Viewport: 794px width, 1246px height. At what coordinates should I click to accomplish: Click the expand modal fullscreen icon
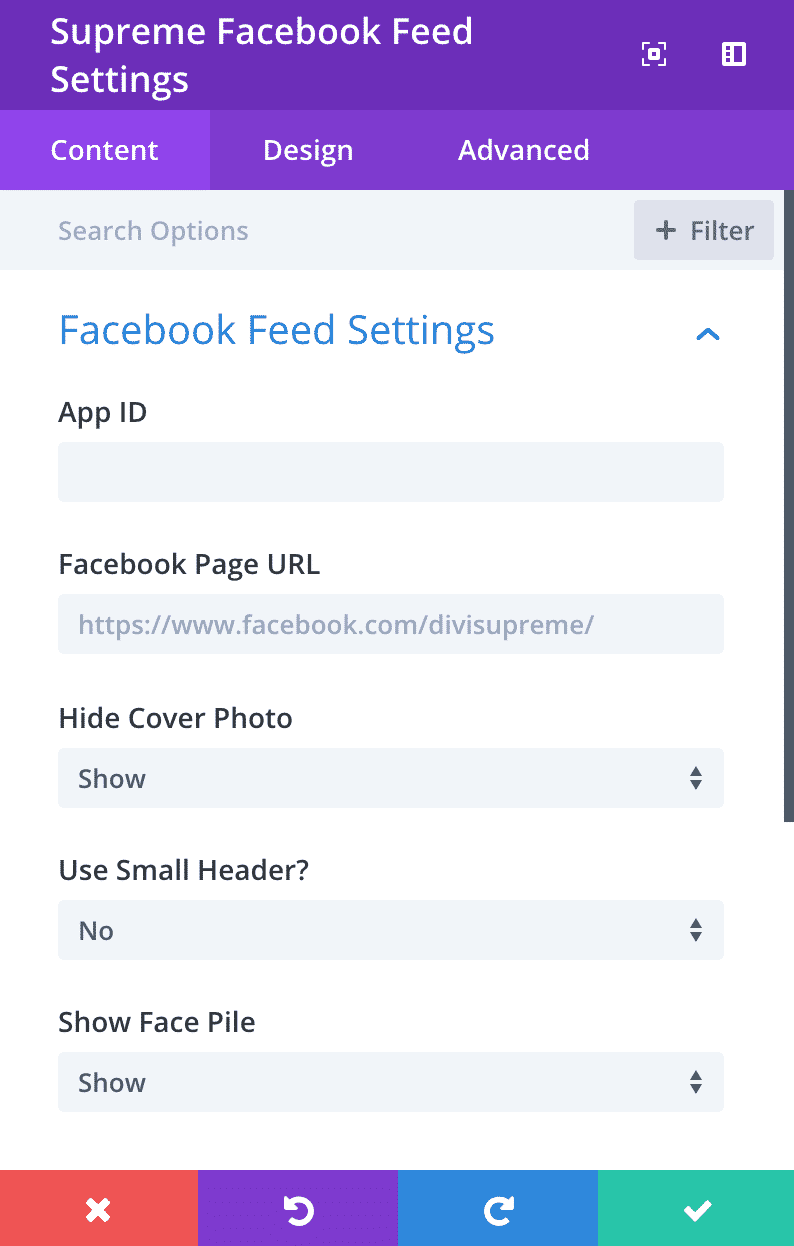click(653, 54)
